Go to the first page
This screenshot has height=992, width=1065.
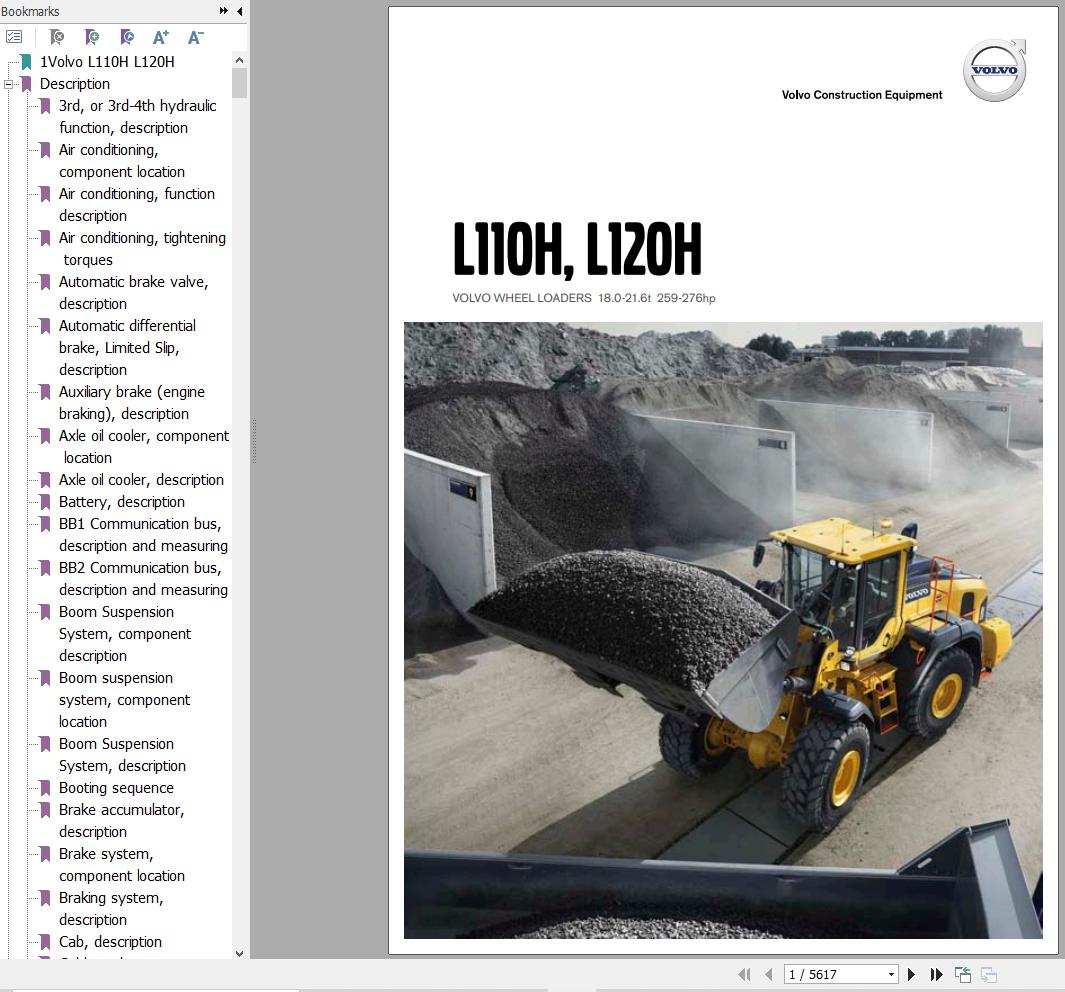(744, 974)
